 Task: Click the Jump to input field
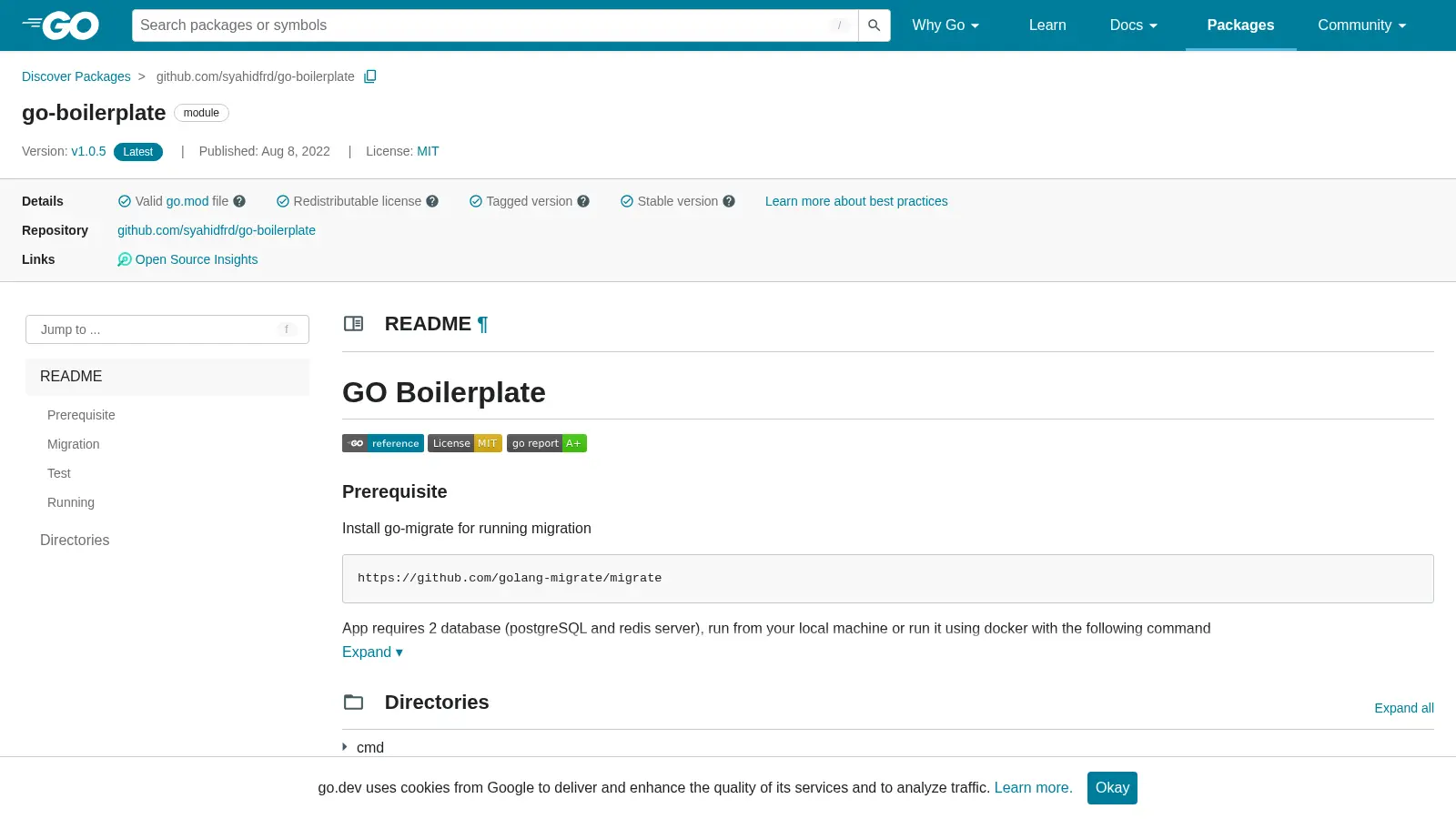[x=167, y=329]
